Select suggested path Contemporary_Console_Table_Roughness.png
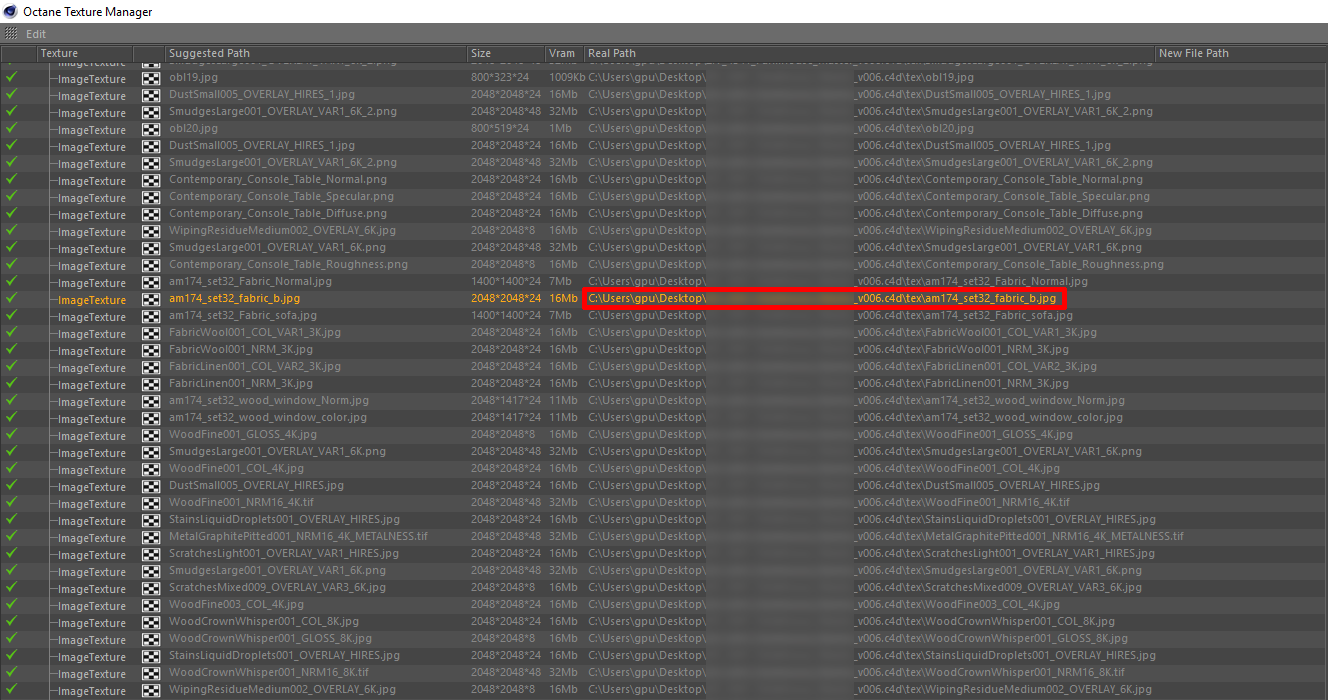 point(288,264)
